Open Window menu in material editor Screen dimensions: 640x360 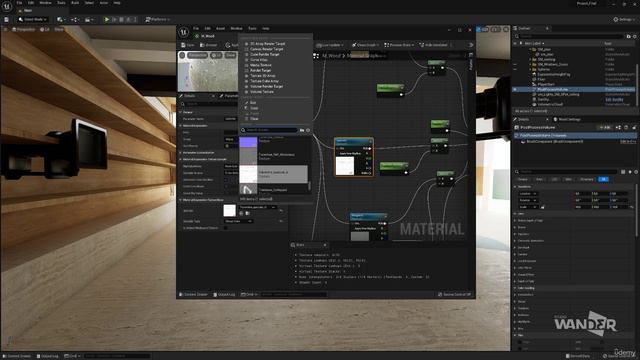(x=236, y=29)
